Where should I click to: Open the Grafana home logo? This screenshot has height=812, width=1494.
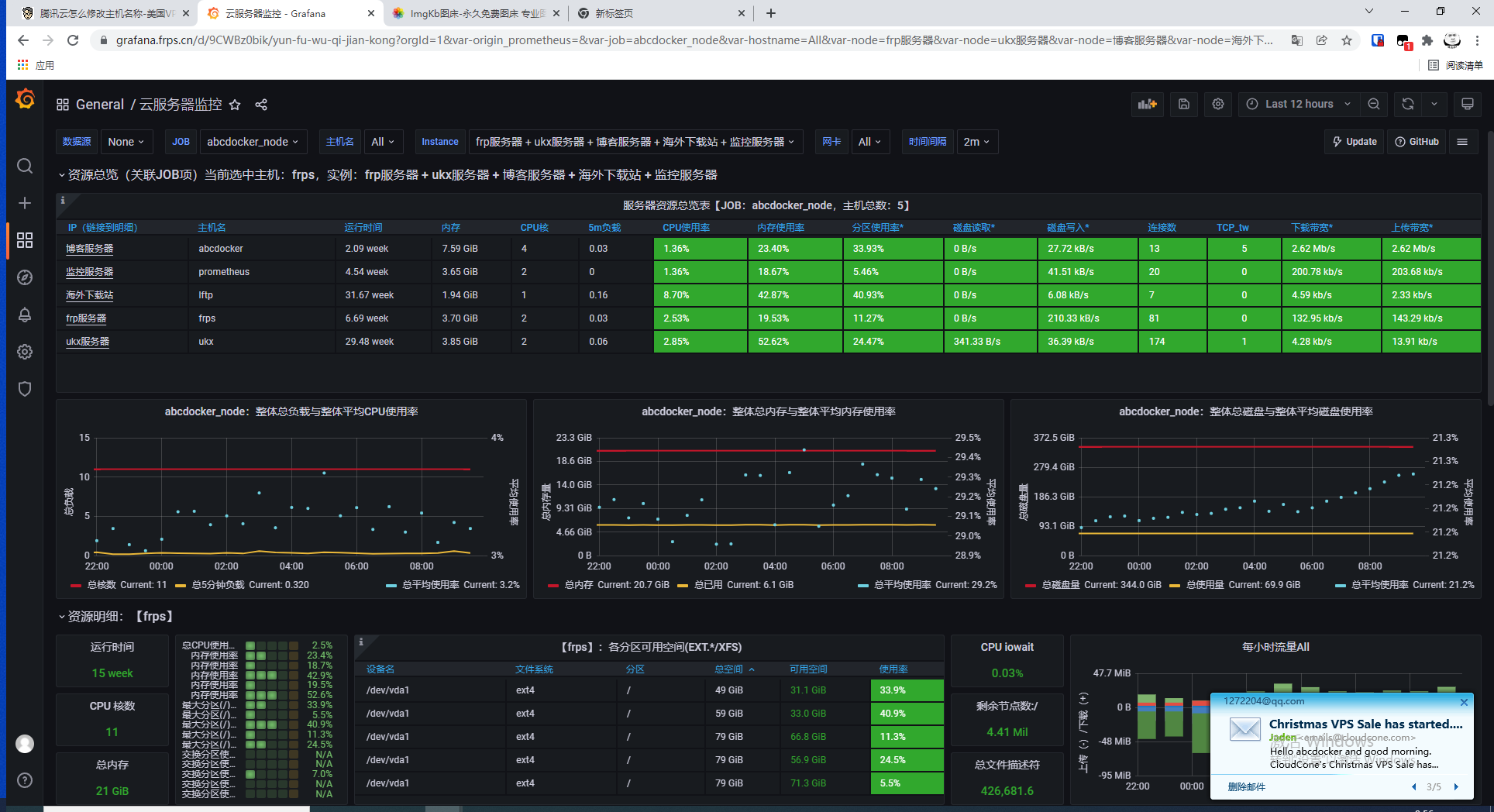pos(25,99)
